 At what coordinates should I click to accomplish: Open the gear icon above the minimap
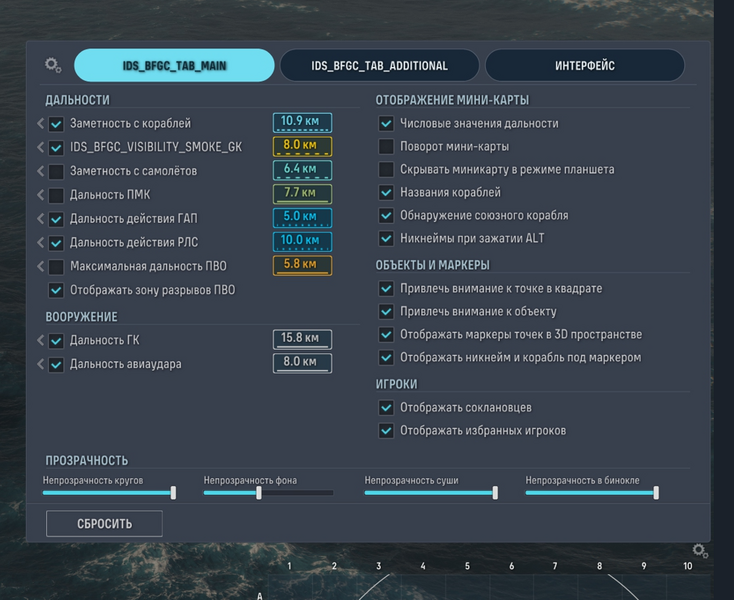(700, 550)
